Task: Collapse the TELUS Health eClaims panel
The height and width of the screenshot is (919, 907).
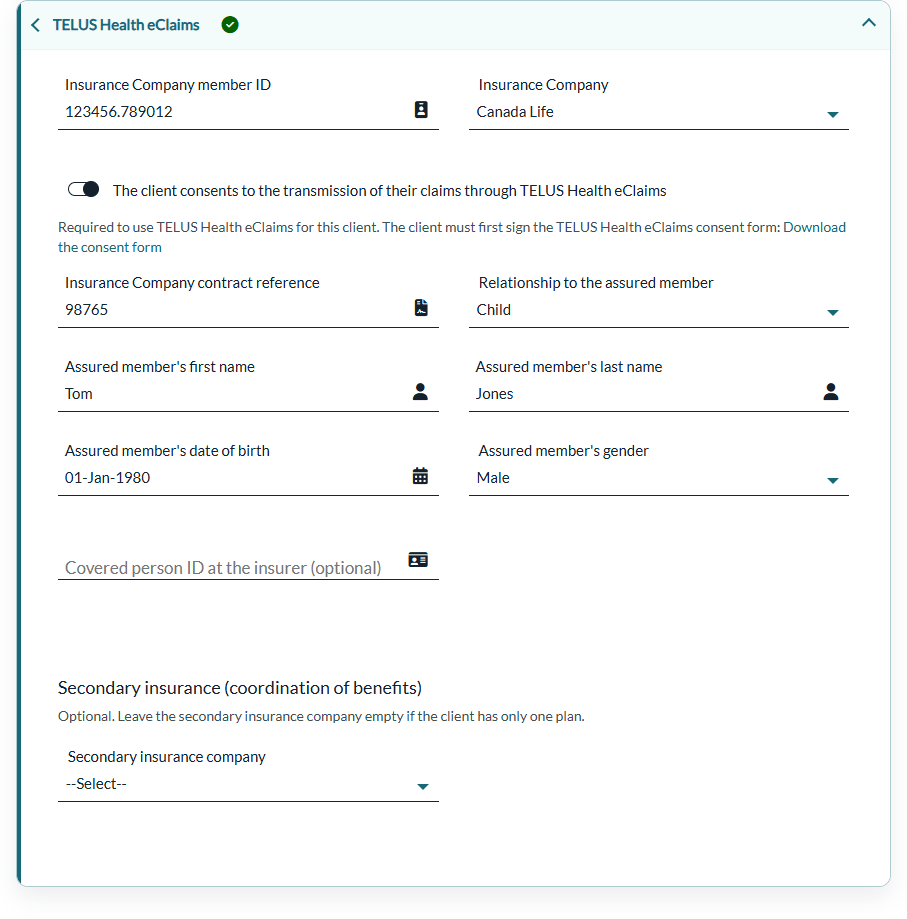Action: tap(868, 23)
